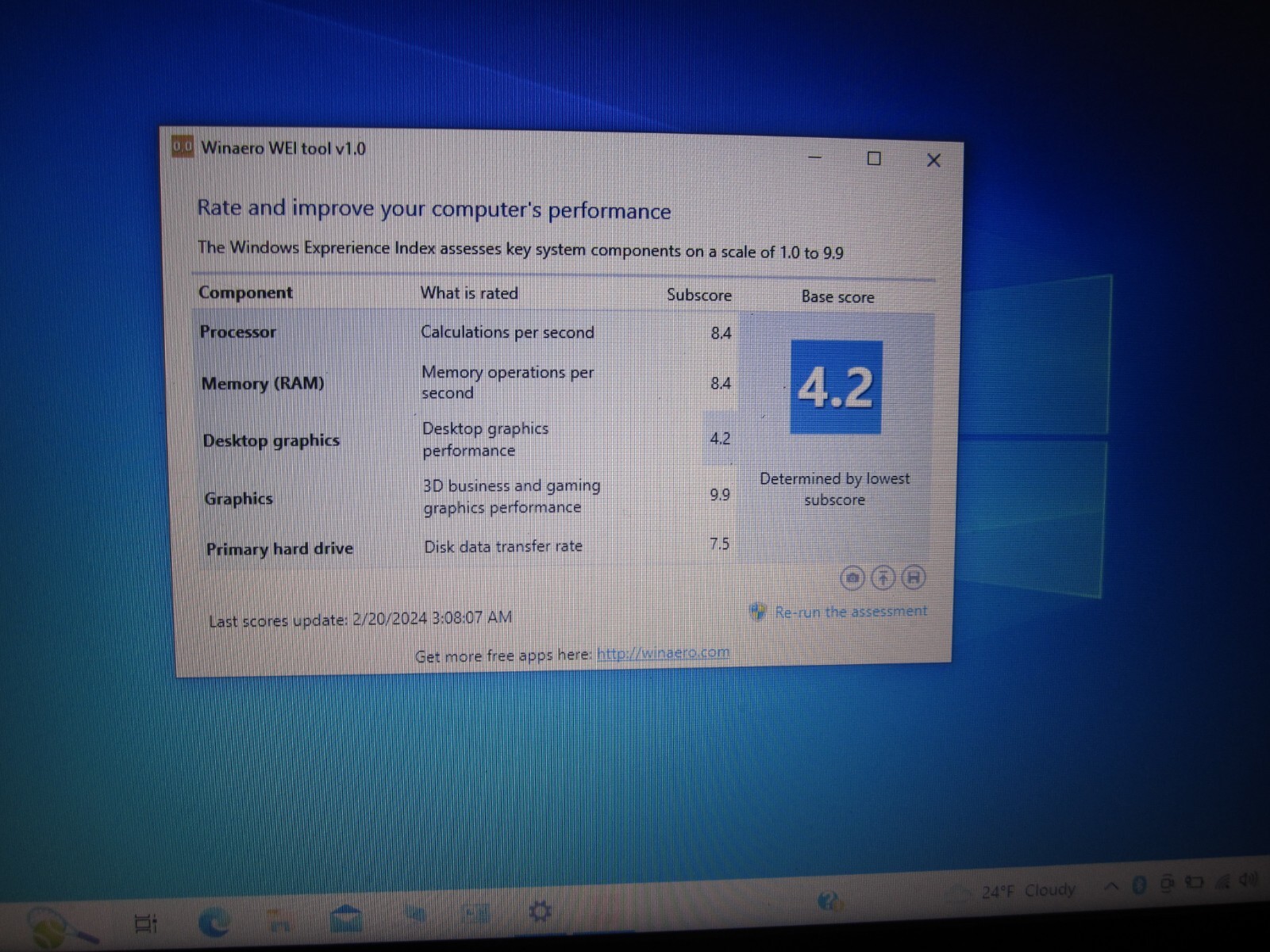1270x952 pixels.
Task: Click the Graphics subscore 9.9
Action: (720, 495)
